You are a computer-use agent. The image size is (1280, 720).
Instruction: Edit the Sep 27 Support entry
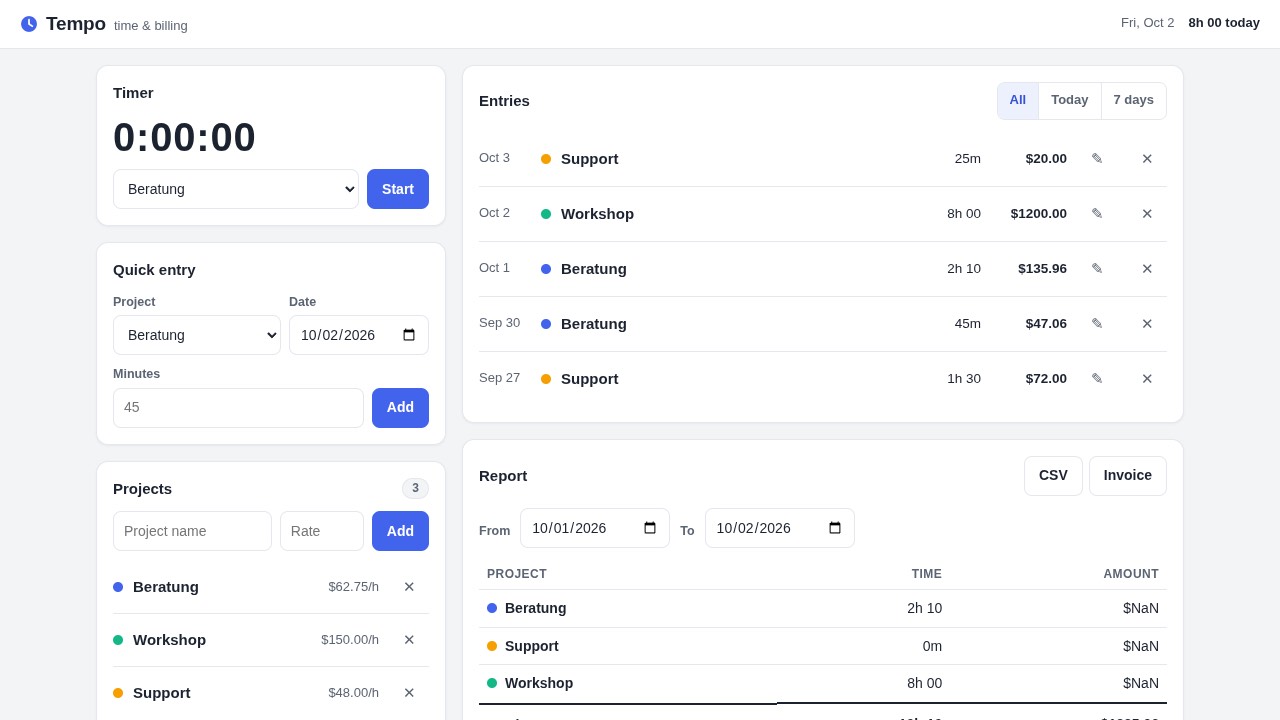(1097, 379)
